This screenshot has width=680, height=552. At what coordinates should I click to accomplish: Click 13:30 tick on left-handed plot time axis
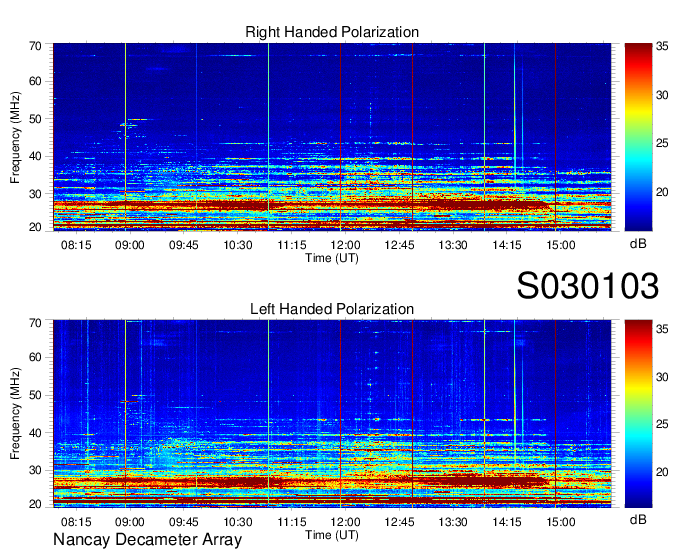453,522
